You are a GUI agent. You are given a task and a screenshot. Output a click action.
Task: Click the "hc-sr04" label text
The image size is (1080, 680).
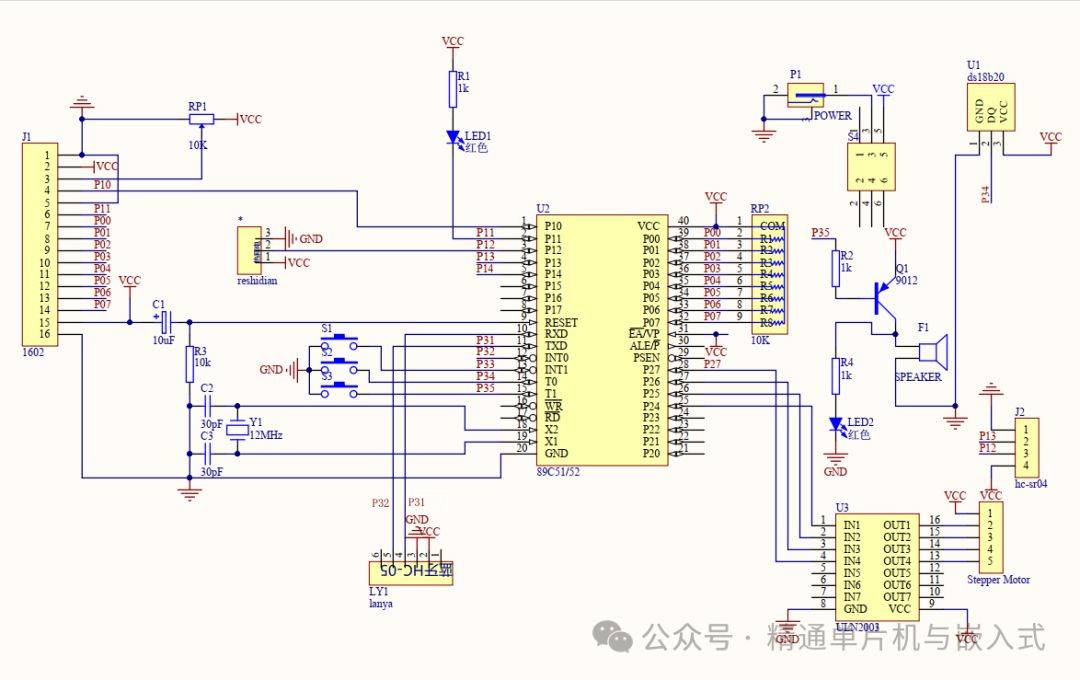pos(1031,484)
